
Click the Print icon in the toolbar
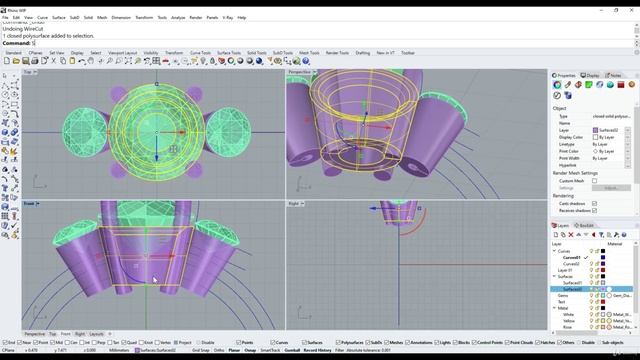coord(35,61)
